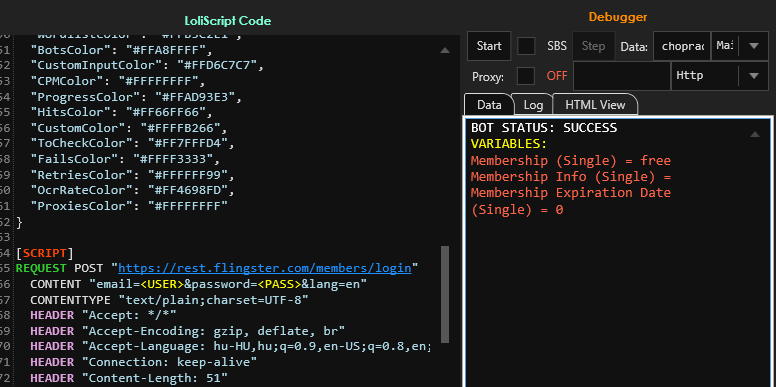This screenshot has height=387, width=776.
Task: Click the [SCRIPT] section marker
Action: (45, 253)
